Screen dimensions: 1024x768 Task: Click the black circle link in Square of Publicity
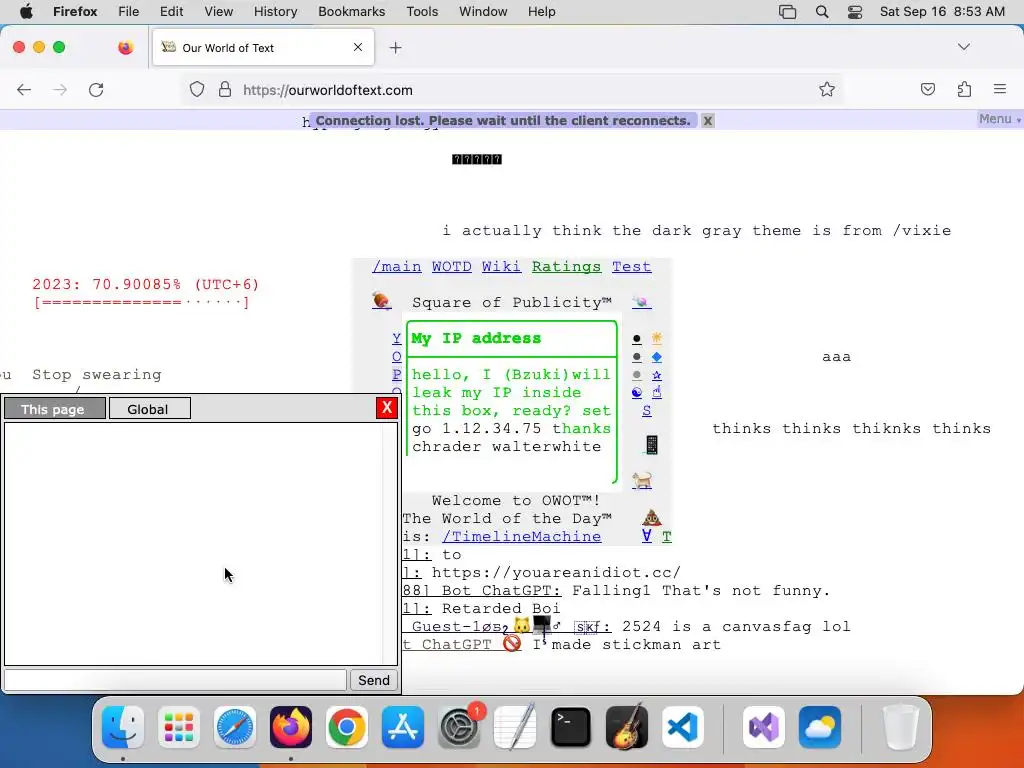tap(637, 339)
